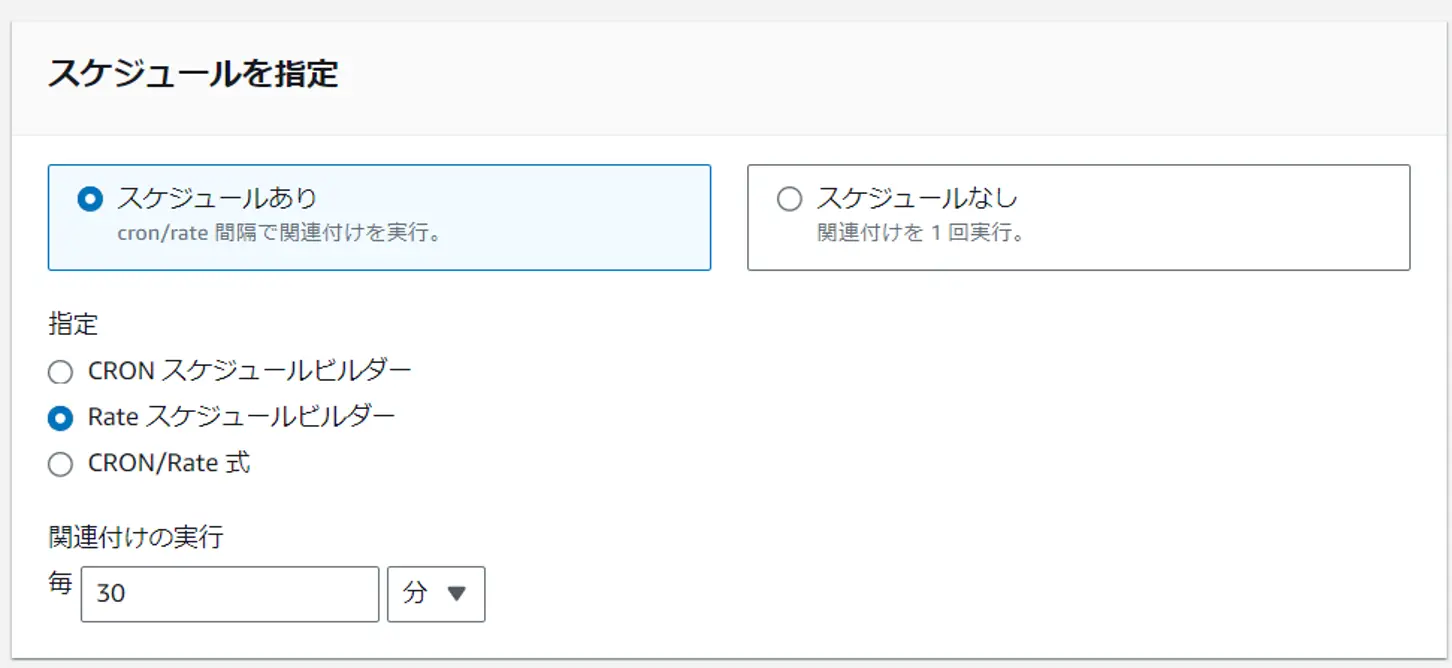The width and height of the screenshot is (1452, 668).
Task: Click the CRON/Rate 式 label text
Action: click(169, 463)
